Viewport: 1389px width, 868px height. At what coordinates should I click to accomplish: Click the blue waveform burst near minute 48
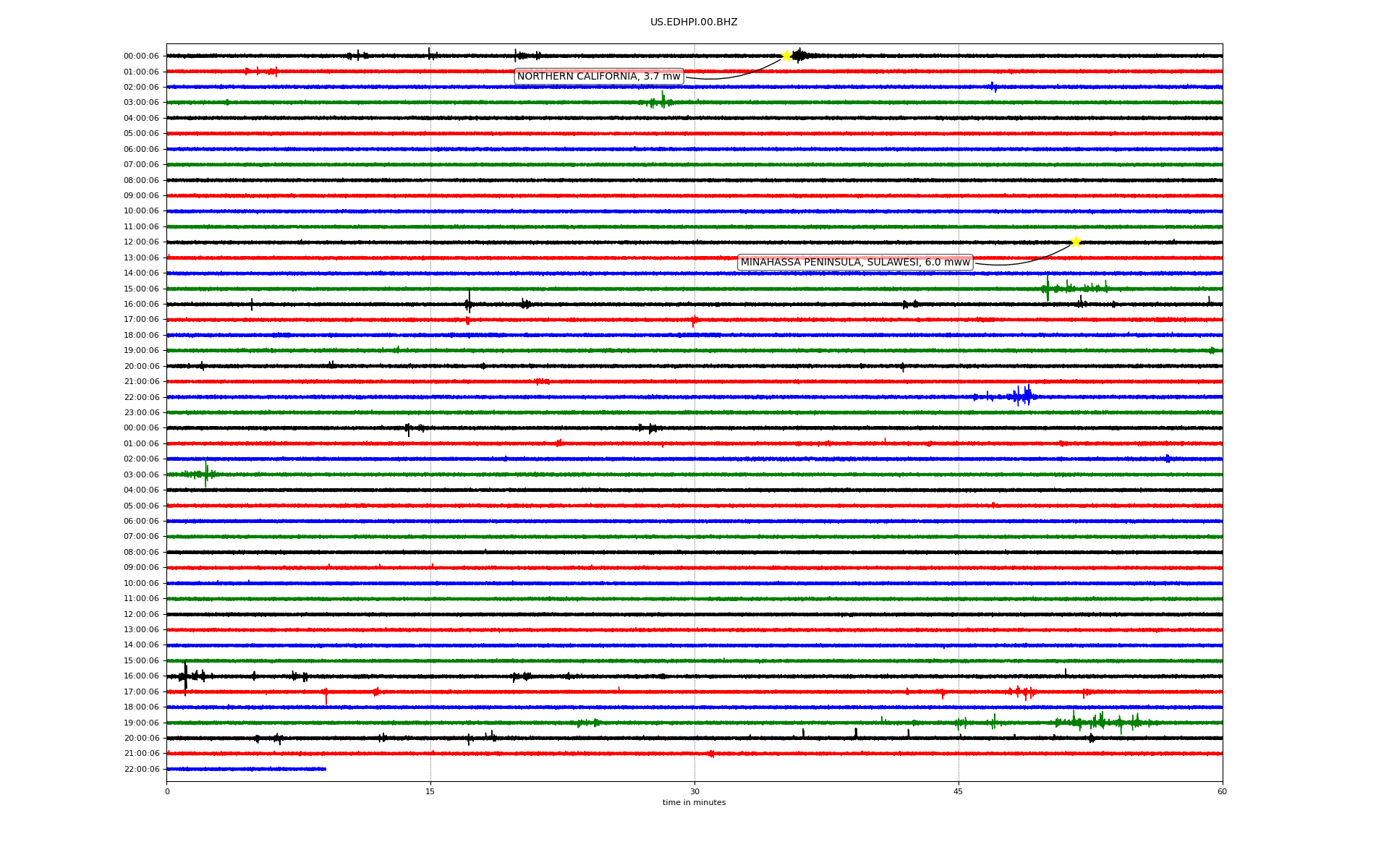pyautogui.click(x=1021, y=396)
